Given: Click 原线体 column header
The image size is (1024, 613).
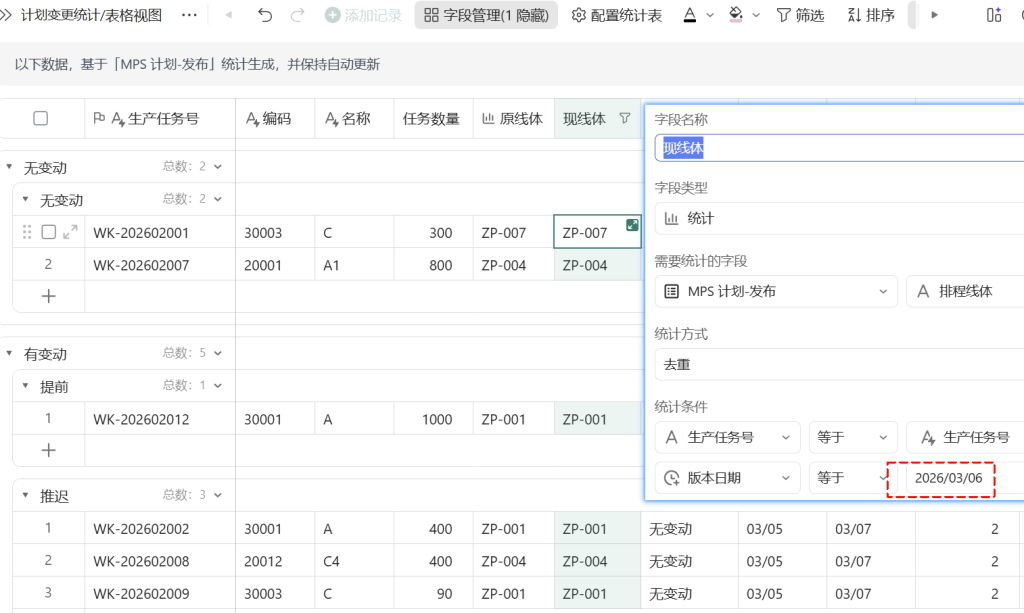Looking at the screenshot, I should pyautogui.click(x=513, y=118).
